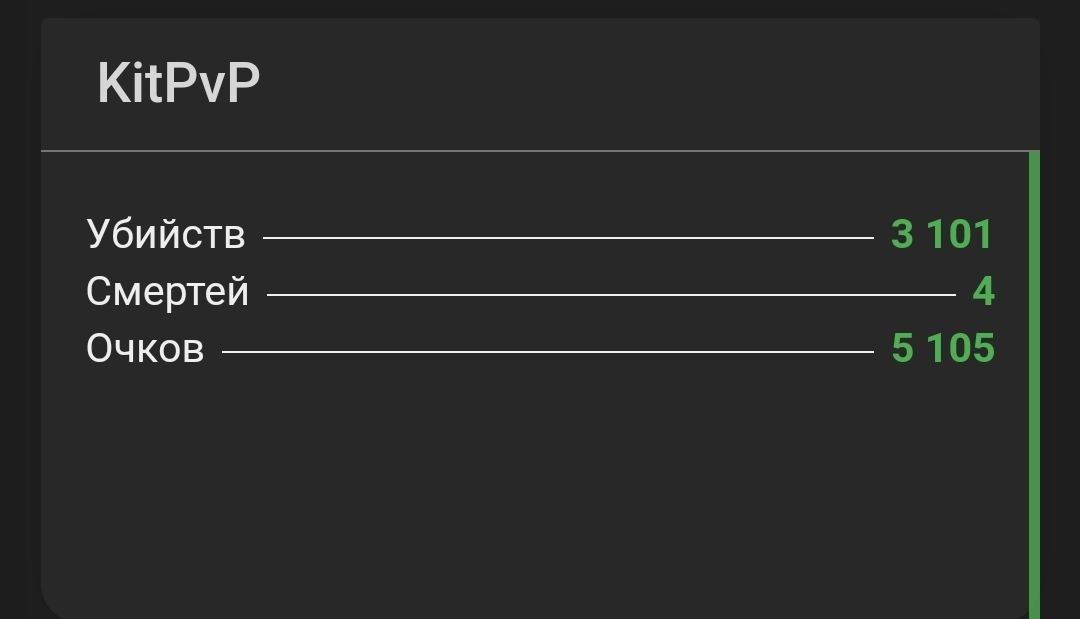Viewport: 1080px width, 619px height.
Task: Click the deaths value 4
Action: tap(983, 291)
